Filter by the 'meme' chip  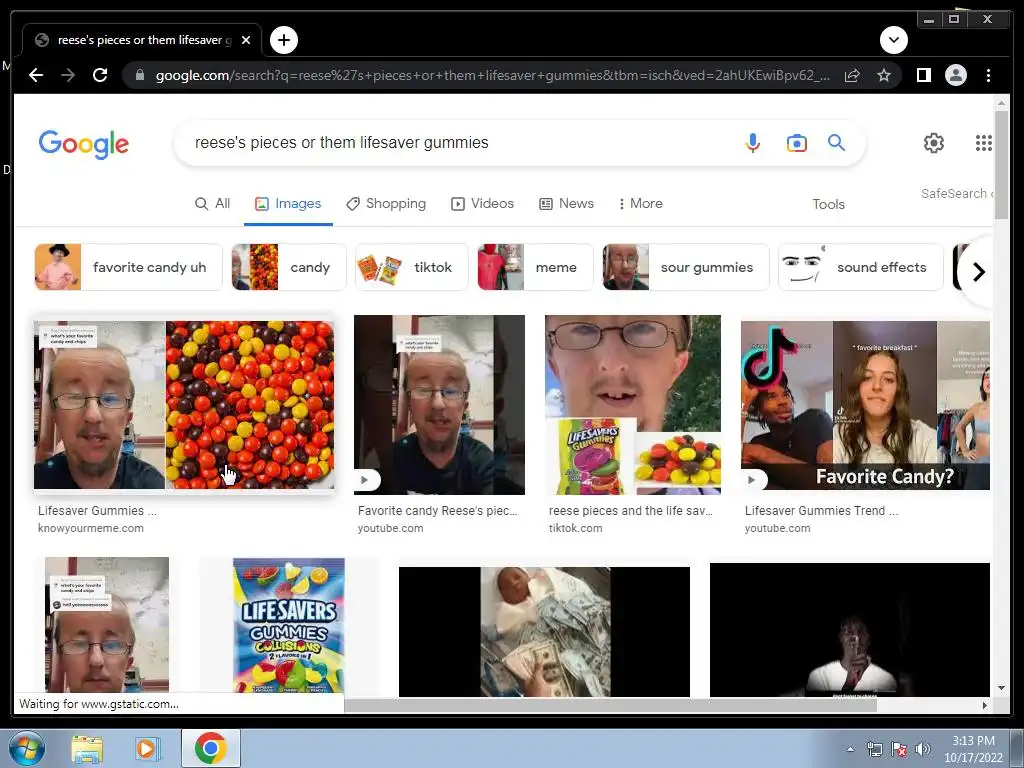(x=536, y=267)
